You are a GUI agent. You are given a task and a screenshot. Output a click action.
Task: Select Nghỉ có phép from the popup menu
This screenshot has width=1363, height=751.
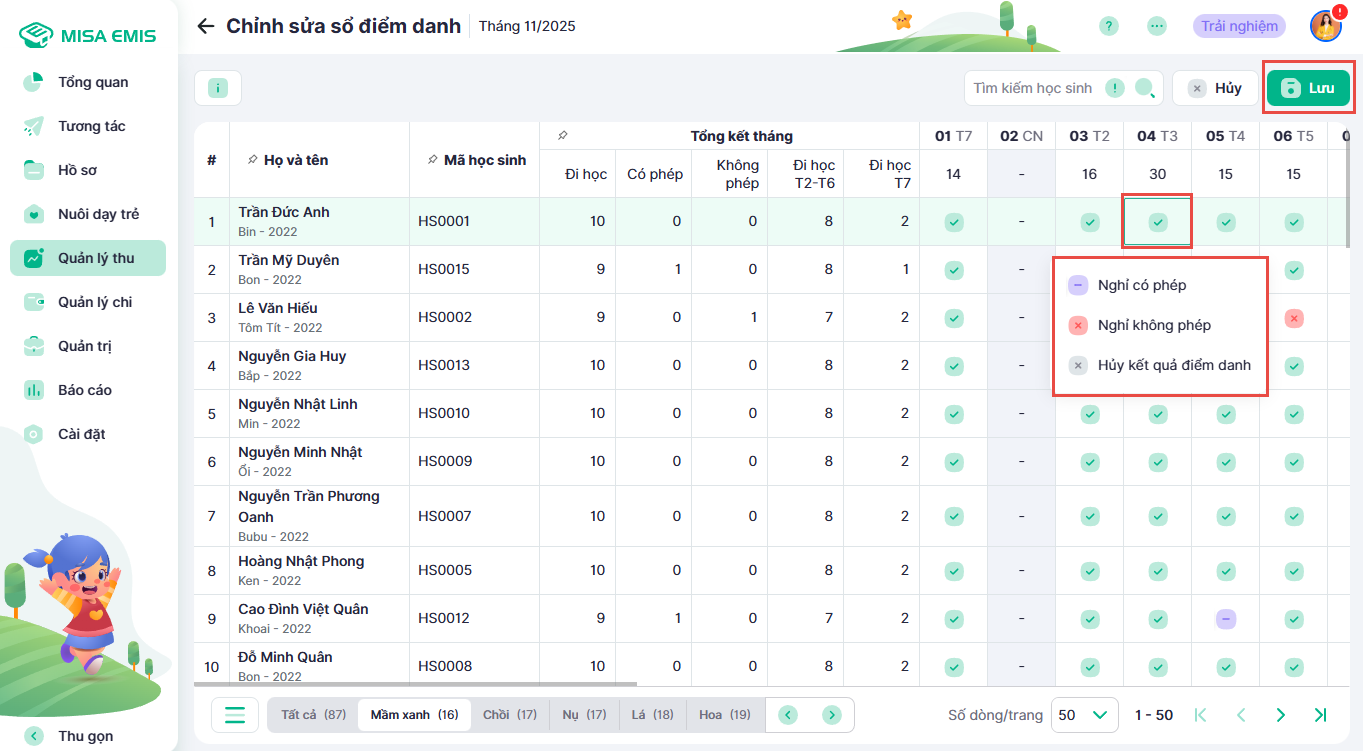[1141, 285]
